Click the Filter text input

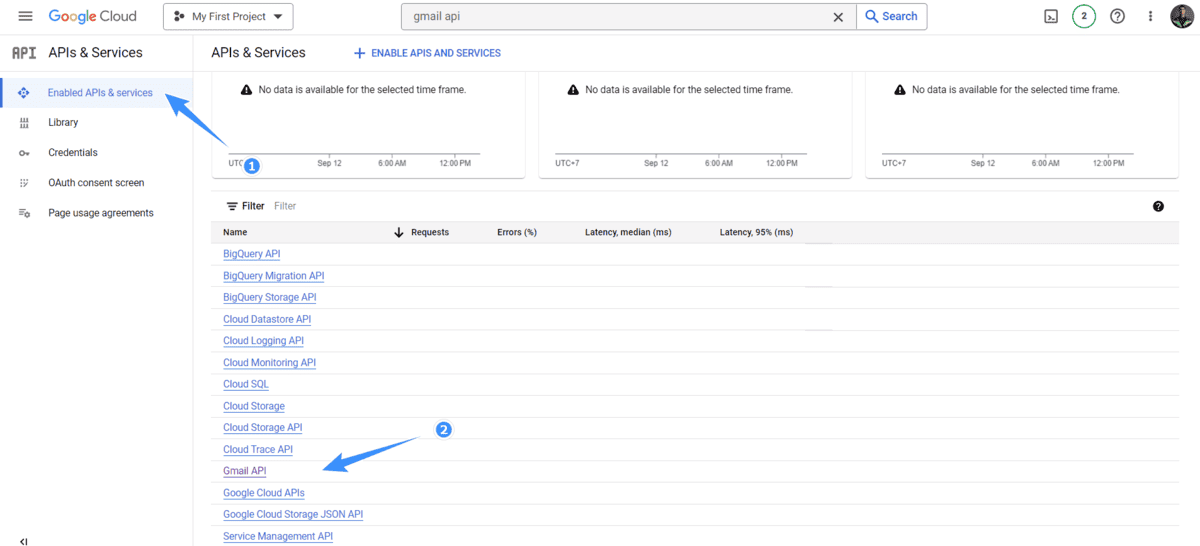[285, 206]
